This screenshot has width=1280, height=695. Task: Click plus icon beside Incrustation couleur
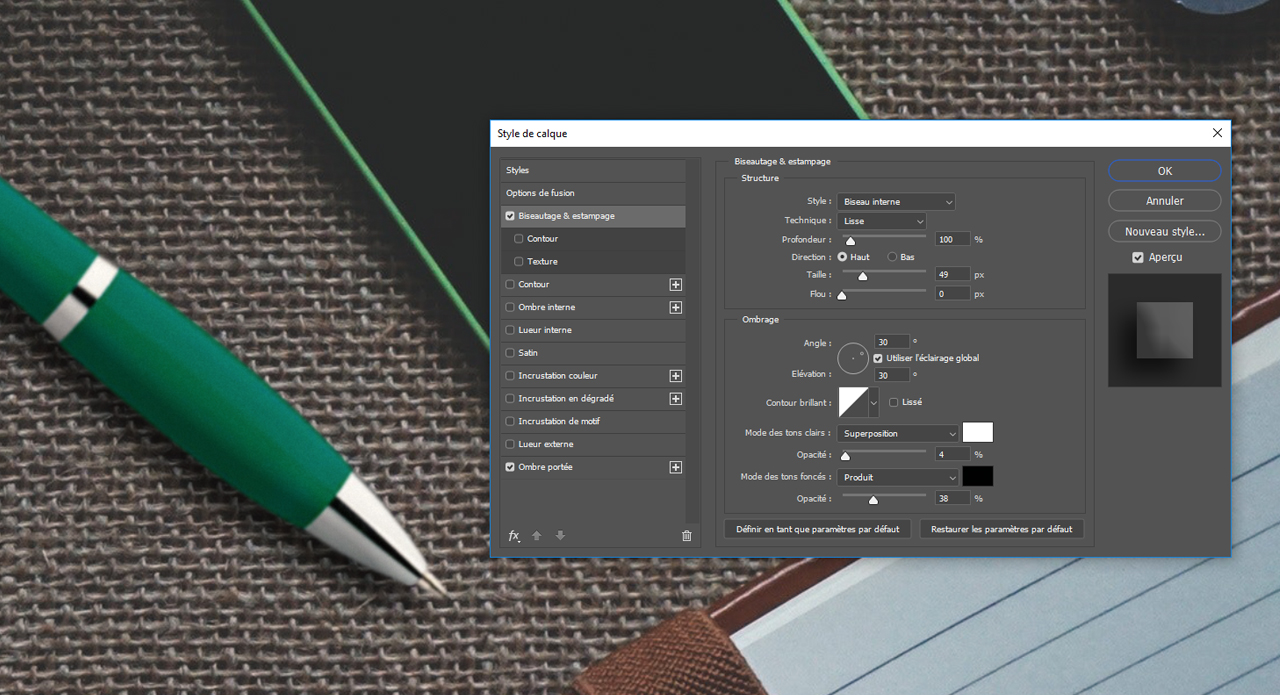676,376
